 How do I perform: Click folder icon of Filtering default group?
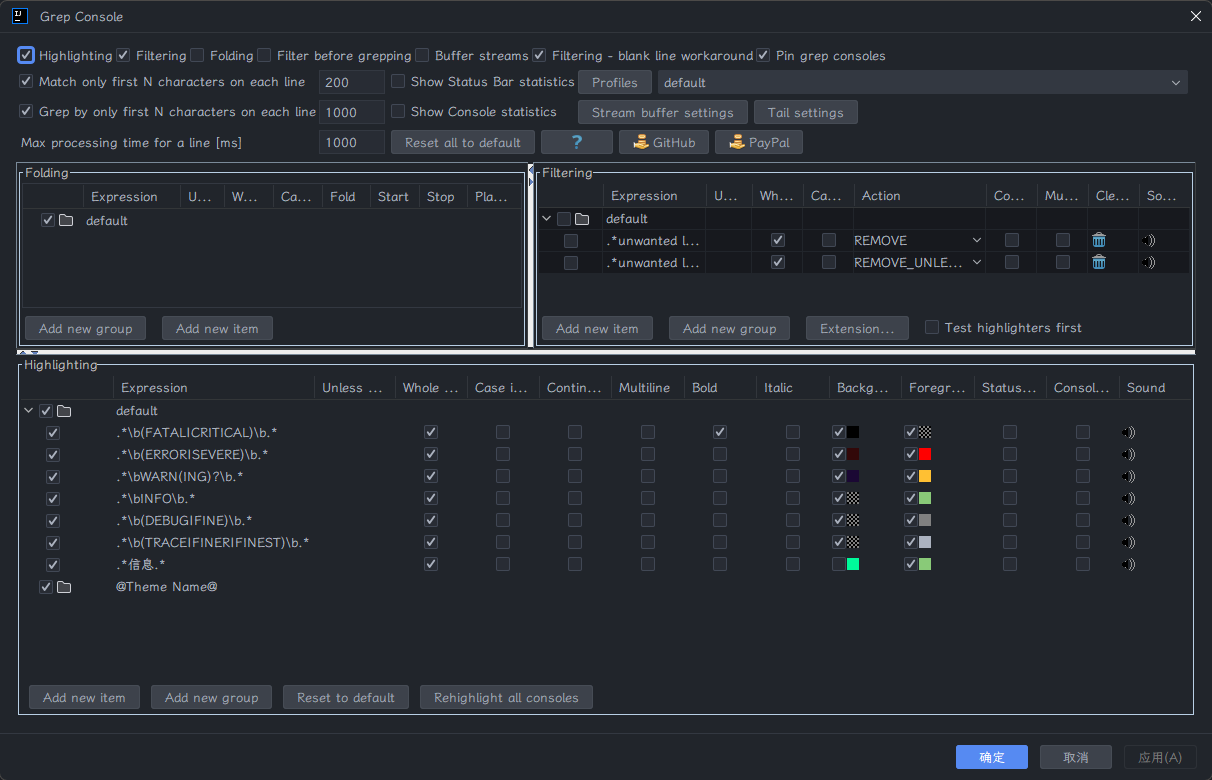(582, 219)
